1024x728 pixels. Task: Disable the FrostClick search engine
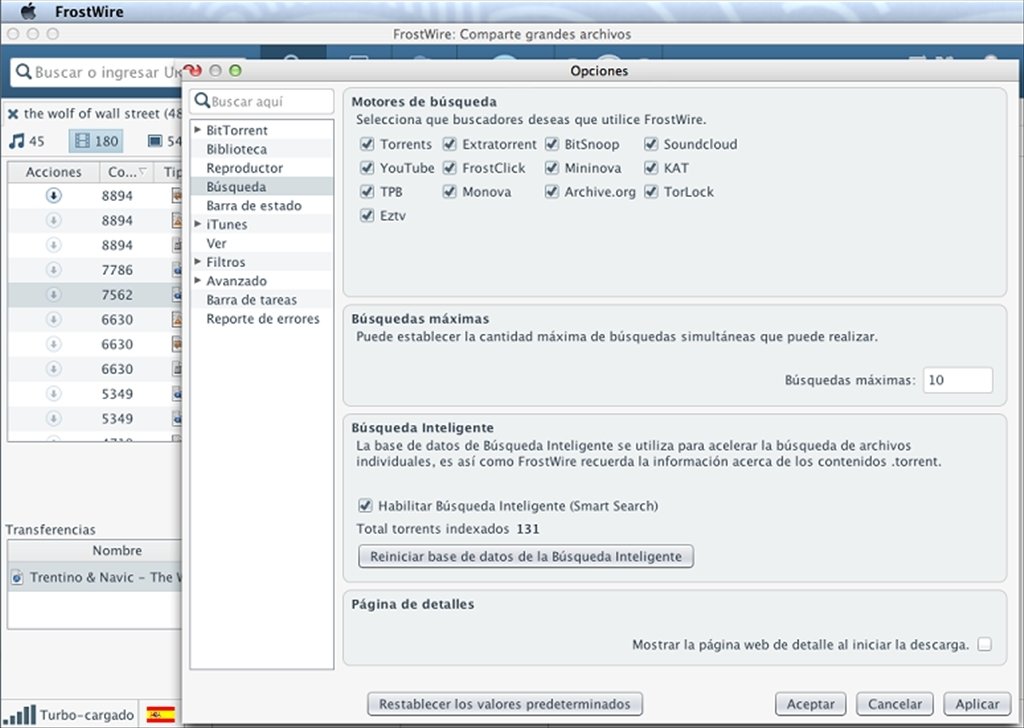tap(449, 168)
